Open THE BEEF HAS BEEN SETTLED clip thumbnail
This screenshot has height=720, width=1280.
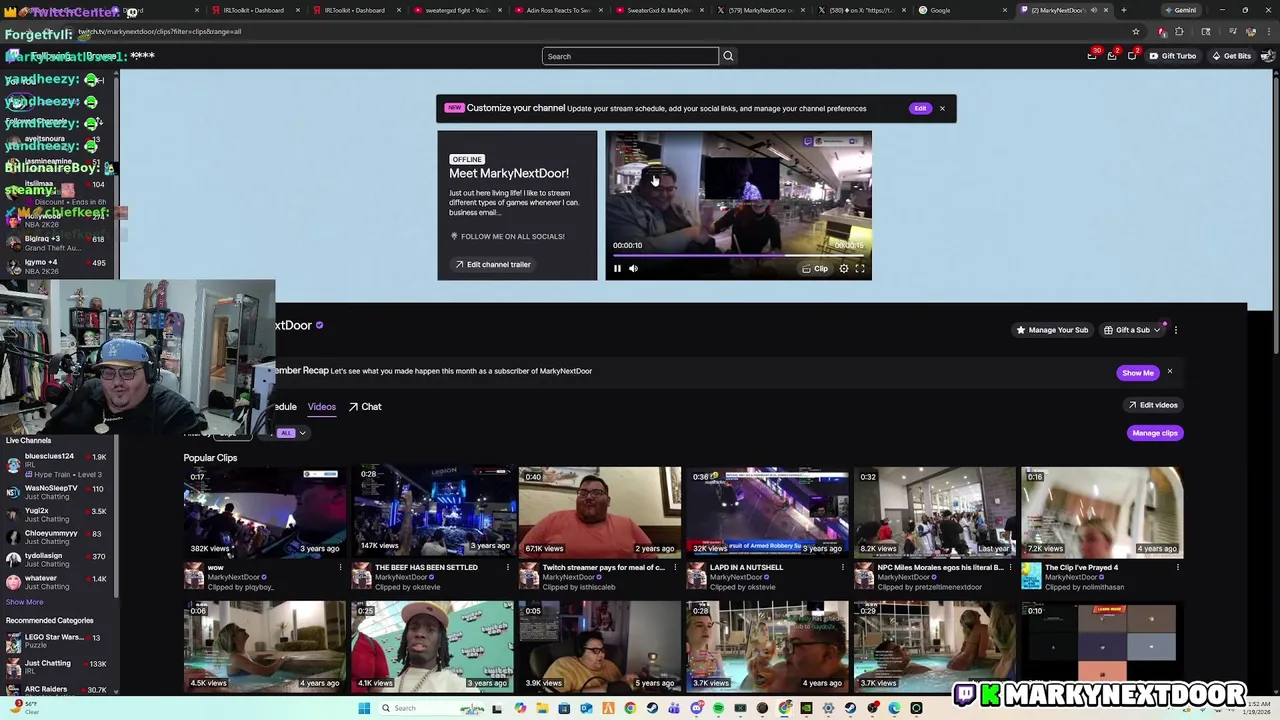pyautogui.click(x=432, y=511)
